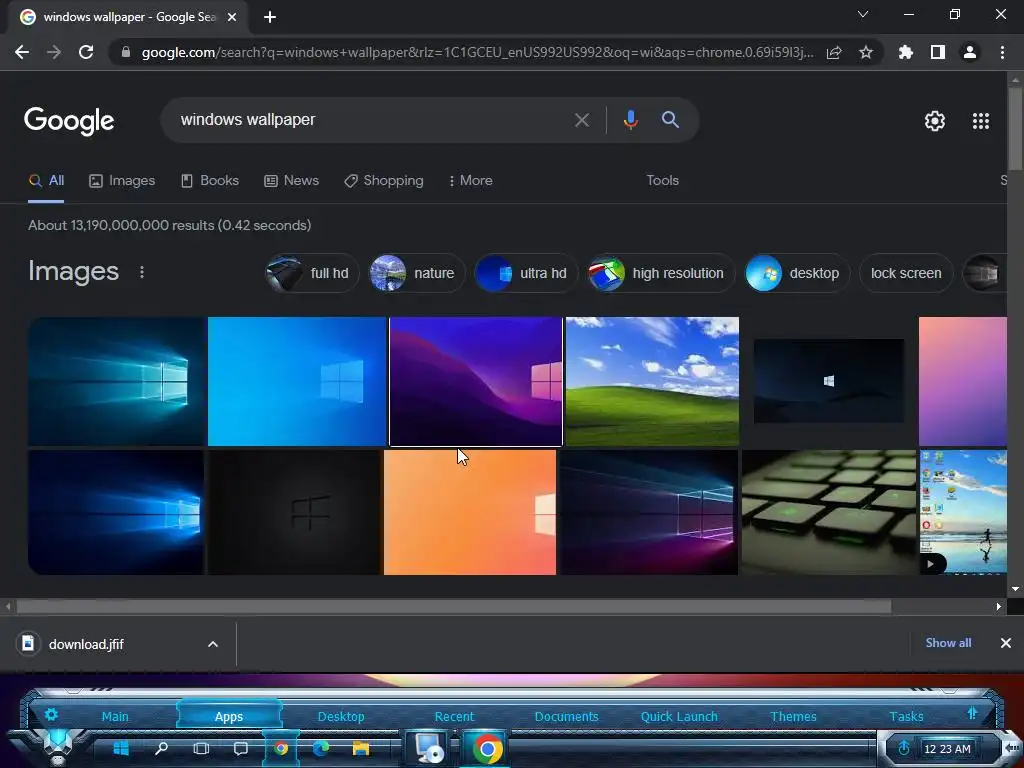Open File Explorer from taskbar
The width and height of the screenshot is (1024, 768).
pos(361,748)
